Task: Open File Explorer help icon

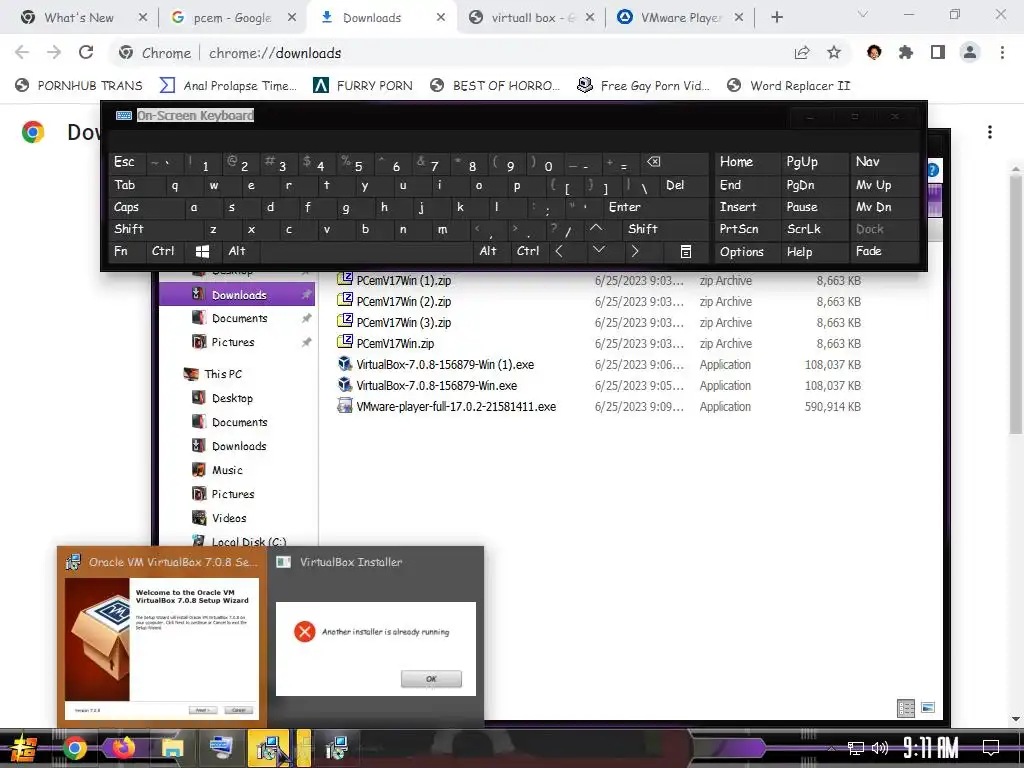Action: coord(933,170)
